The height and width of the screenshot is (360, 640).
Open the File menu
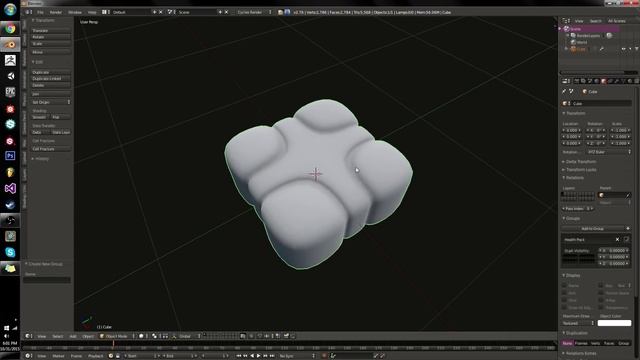pos(40,12)
